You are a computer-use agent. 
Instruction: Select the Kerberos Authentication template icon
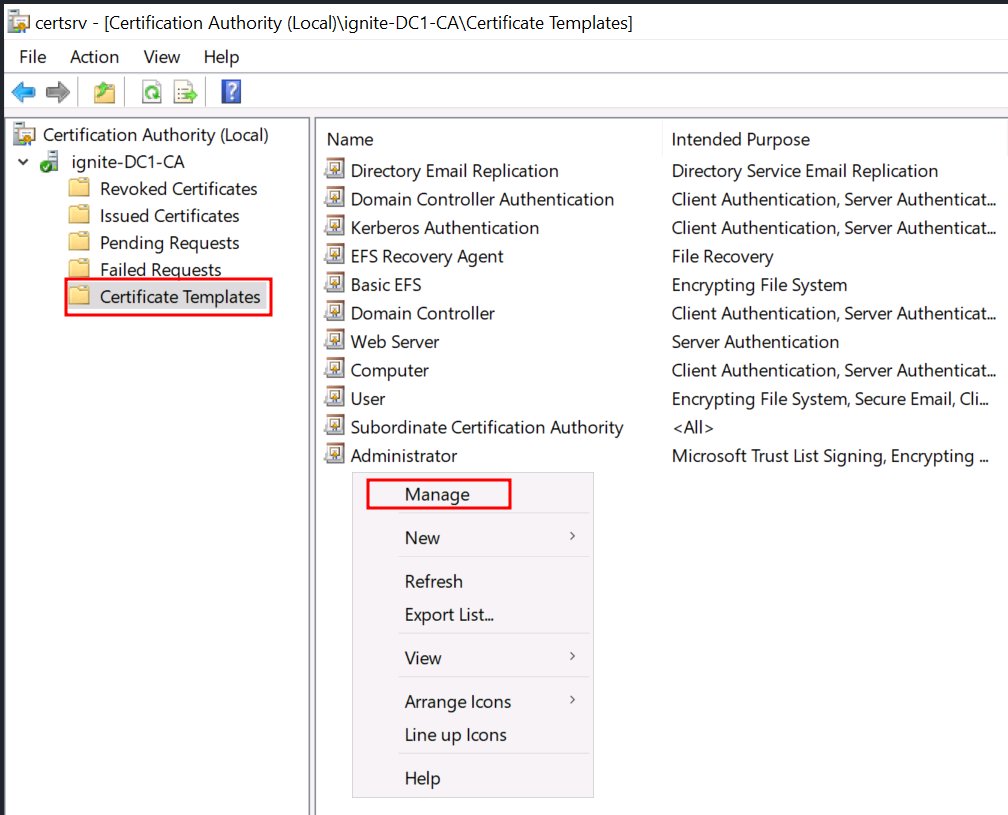click(333, 227)
